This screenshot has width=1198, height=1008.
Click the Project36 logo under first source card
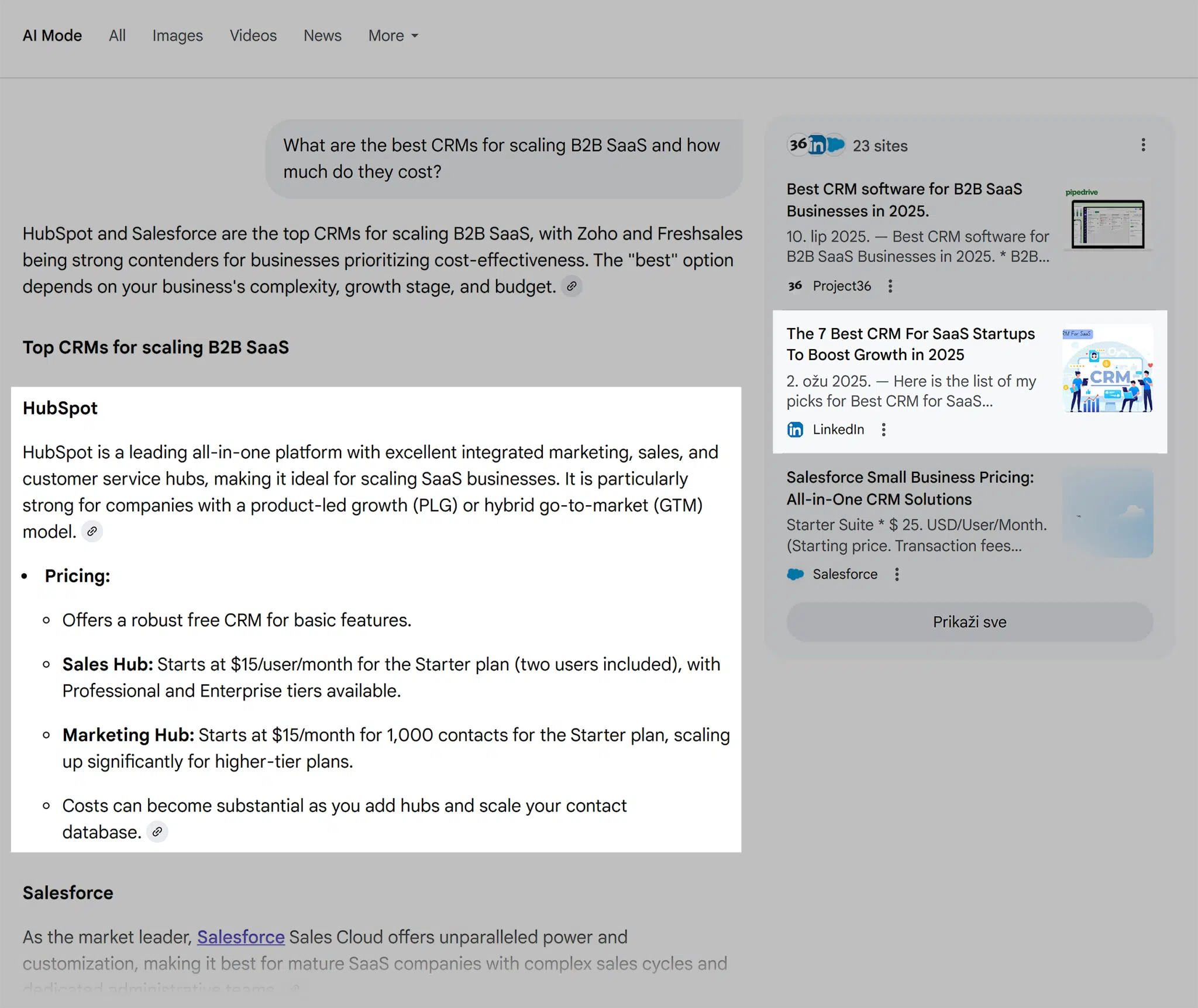(795, 286)
